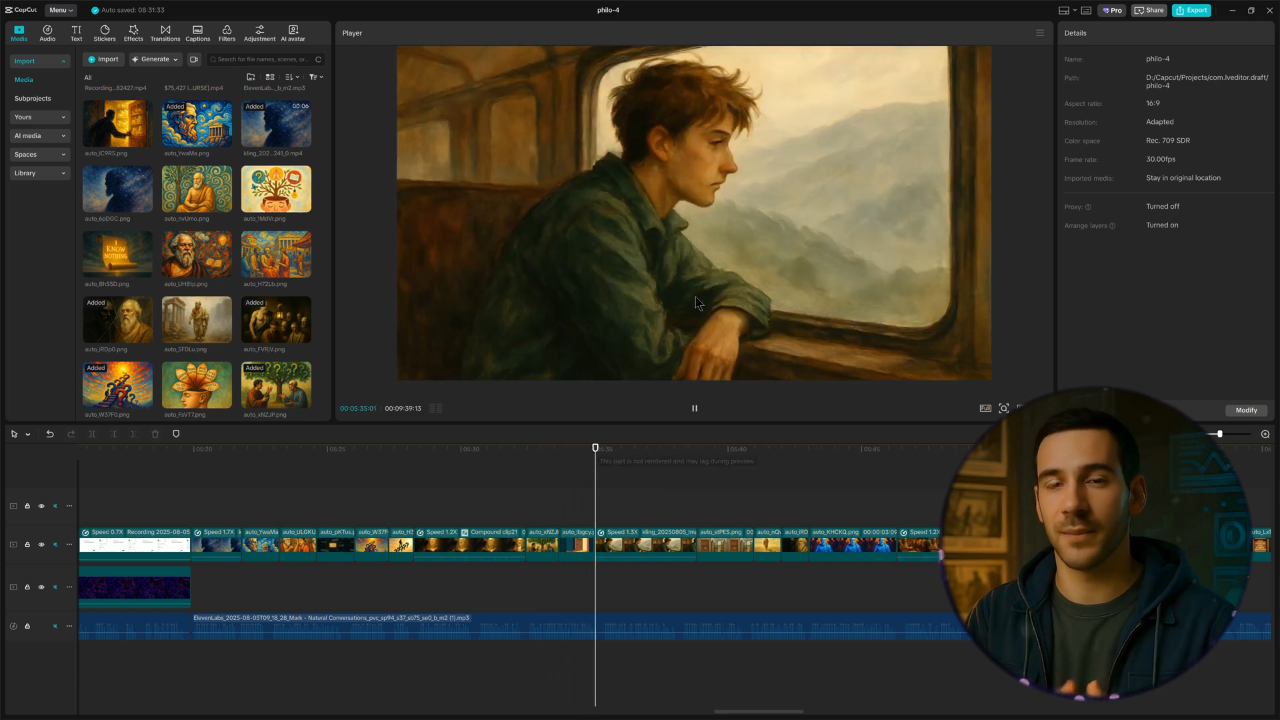Viewport: 1280px width, 720px height.
Task: Collapse the Import section in sidebar
Action: 40,61
